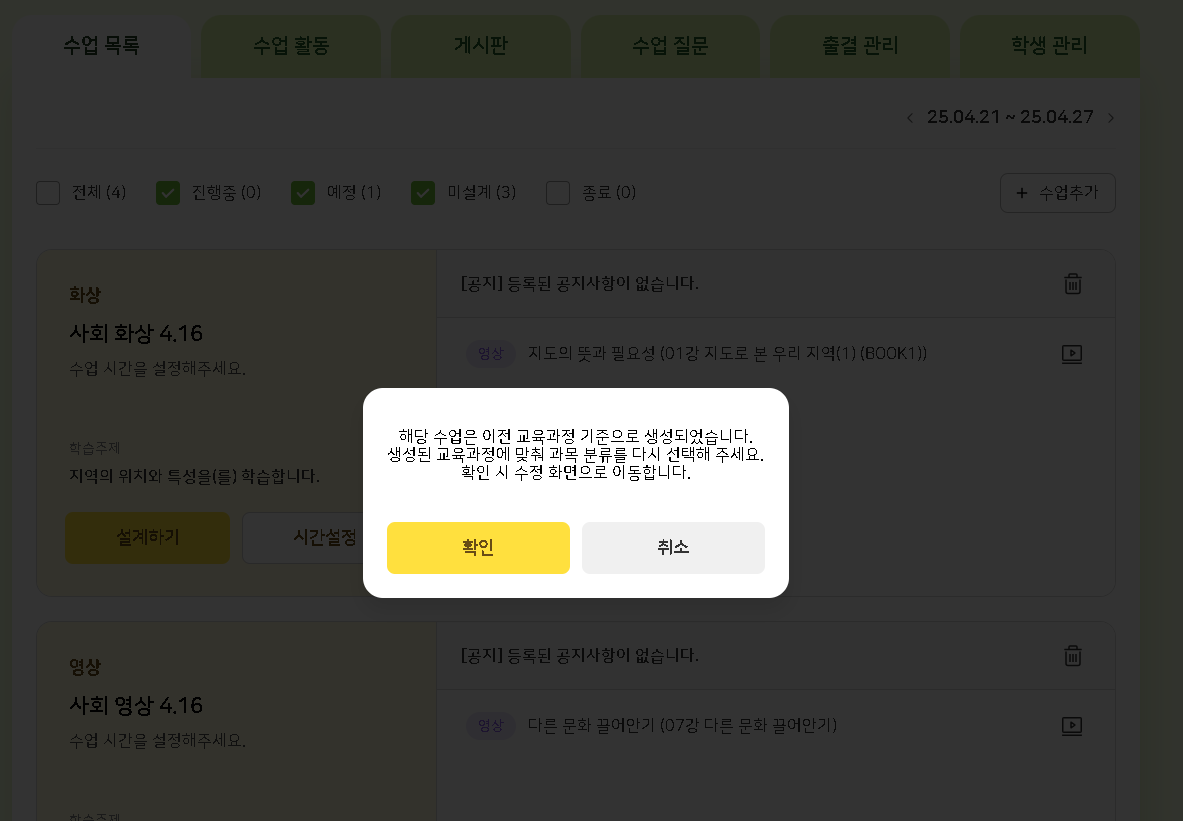The image size is (1183, 821).
Task: Click the 25.04.21 ~ 25.04.27 date range
Action: coord(1010,117)
